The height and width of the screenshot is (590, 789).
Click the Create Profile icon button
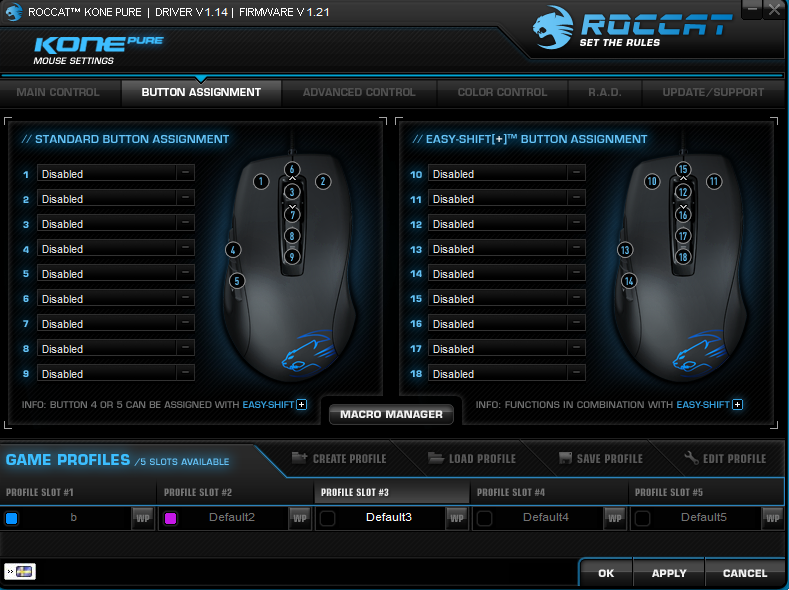(299, 458)
